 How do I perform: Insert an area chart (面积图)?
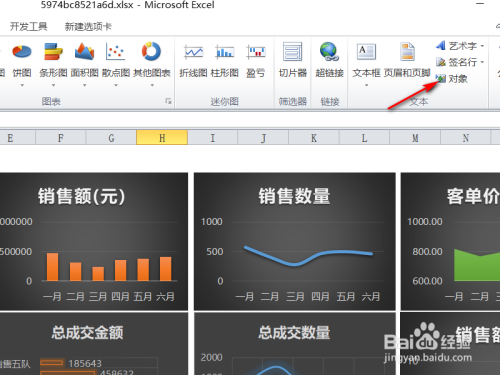[84, 59]
